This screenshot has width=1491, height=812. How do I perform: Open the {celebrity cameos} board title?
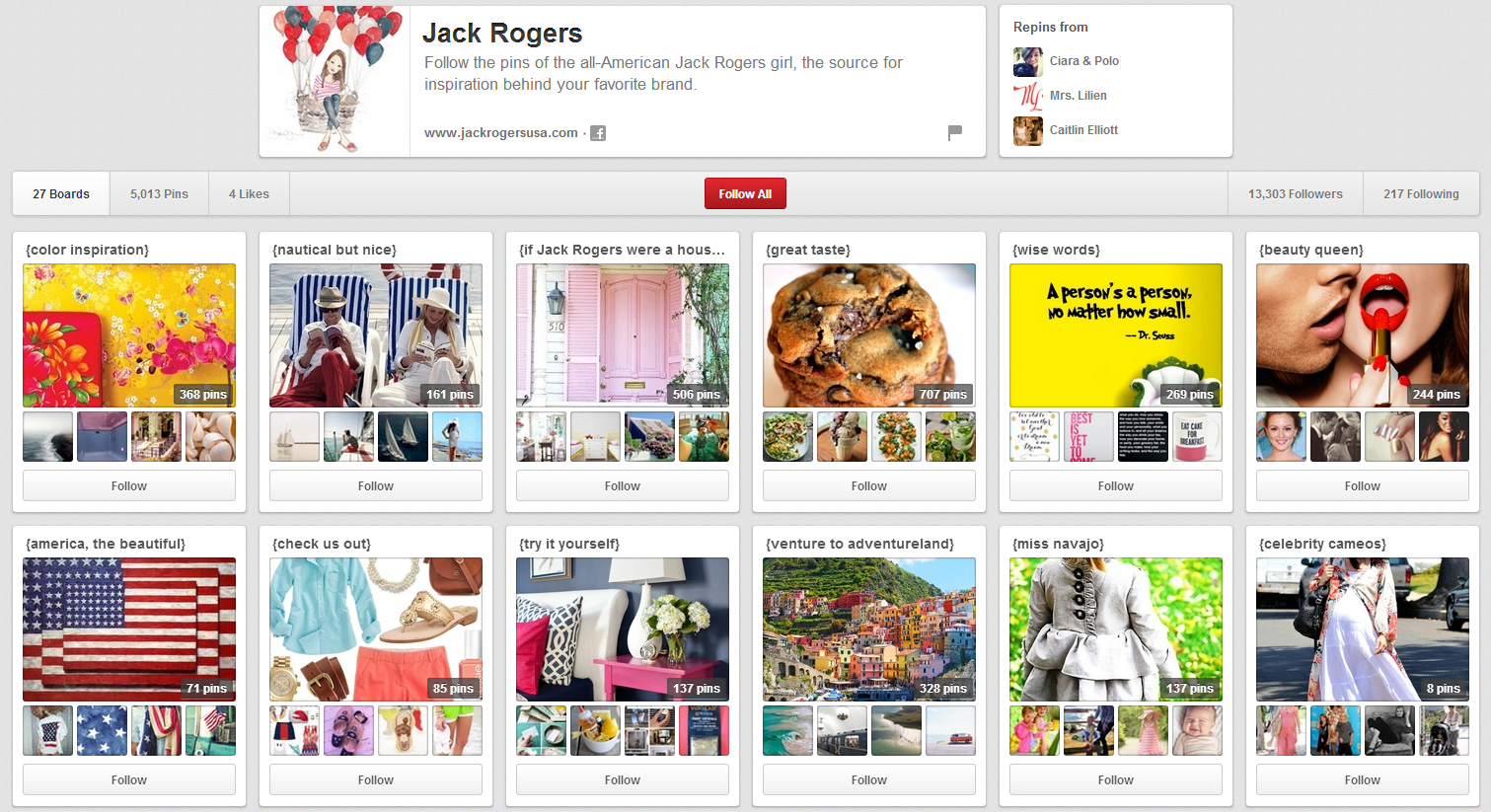tap(1323, 544)
